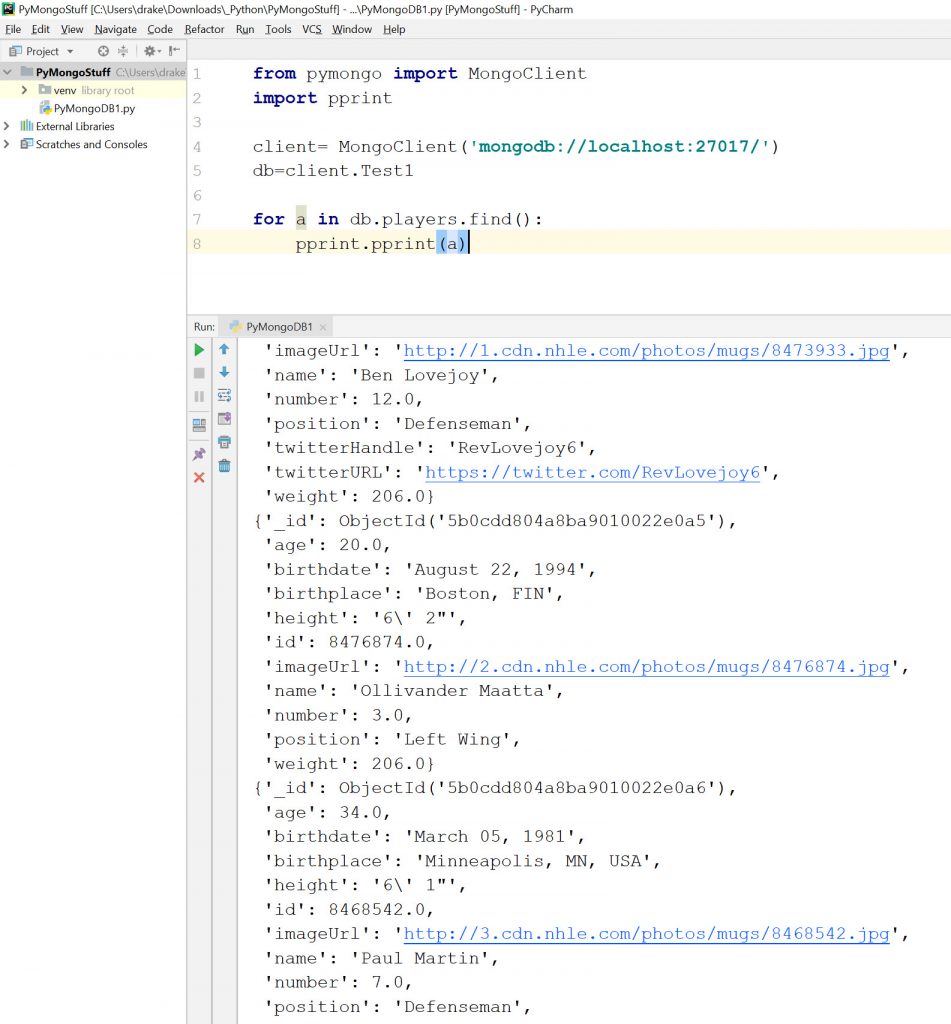Toggle soft-wrap in the Run console

click(224, 395)
